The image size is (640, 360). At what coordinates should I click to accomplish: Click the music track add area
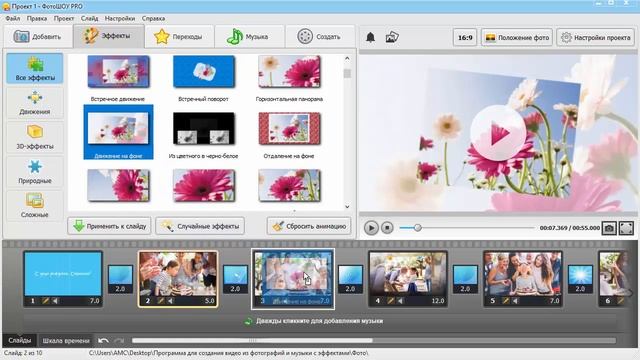pyautogui.click(x=320, y=321)
